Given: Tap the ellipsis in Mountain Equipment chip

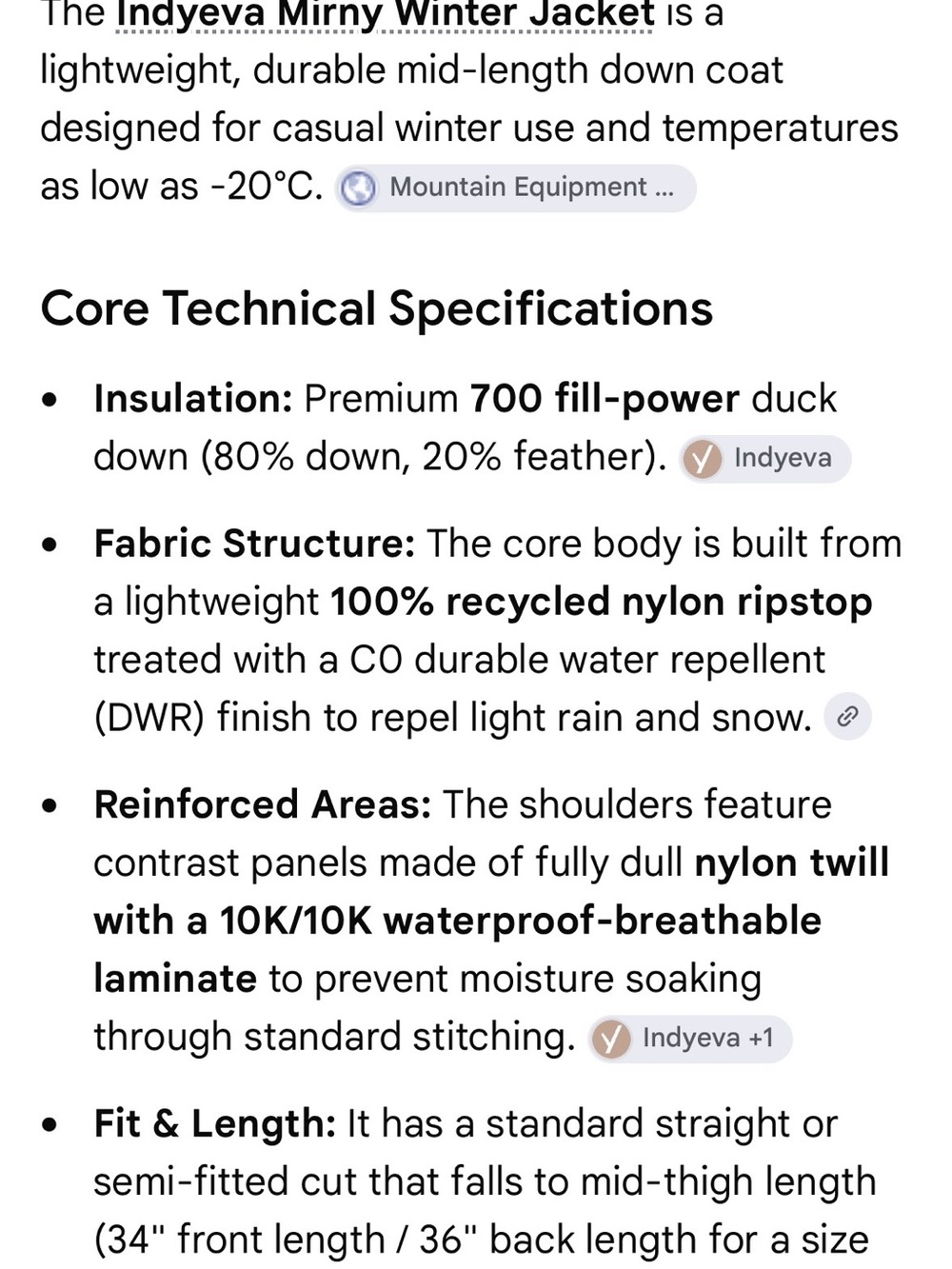Looking at the screenshot, I should pos(664,188).
